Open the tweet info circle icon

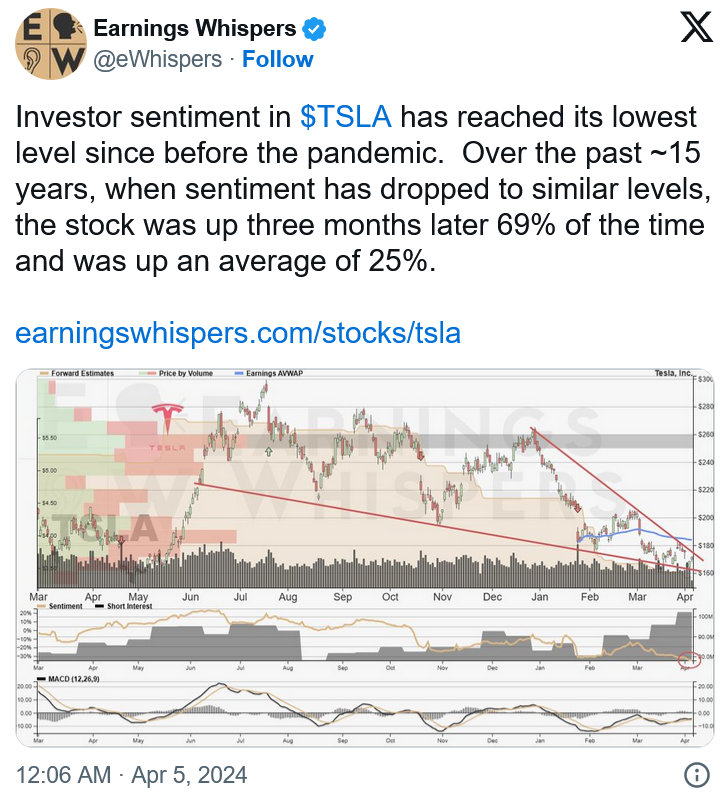pyautogui.click(x=696, y=774)
